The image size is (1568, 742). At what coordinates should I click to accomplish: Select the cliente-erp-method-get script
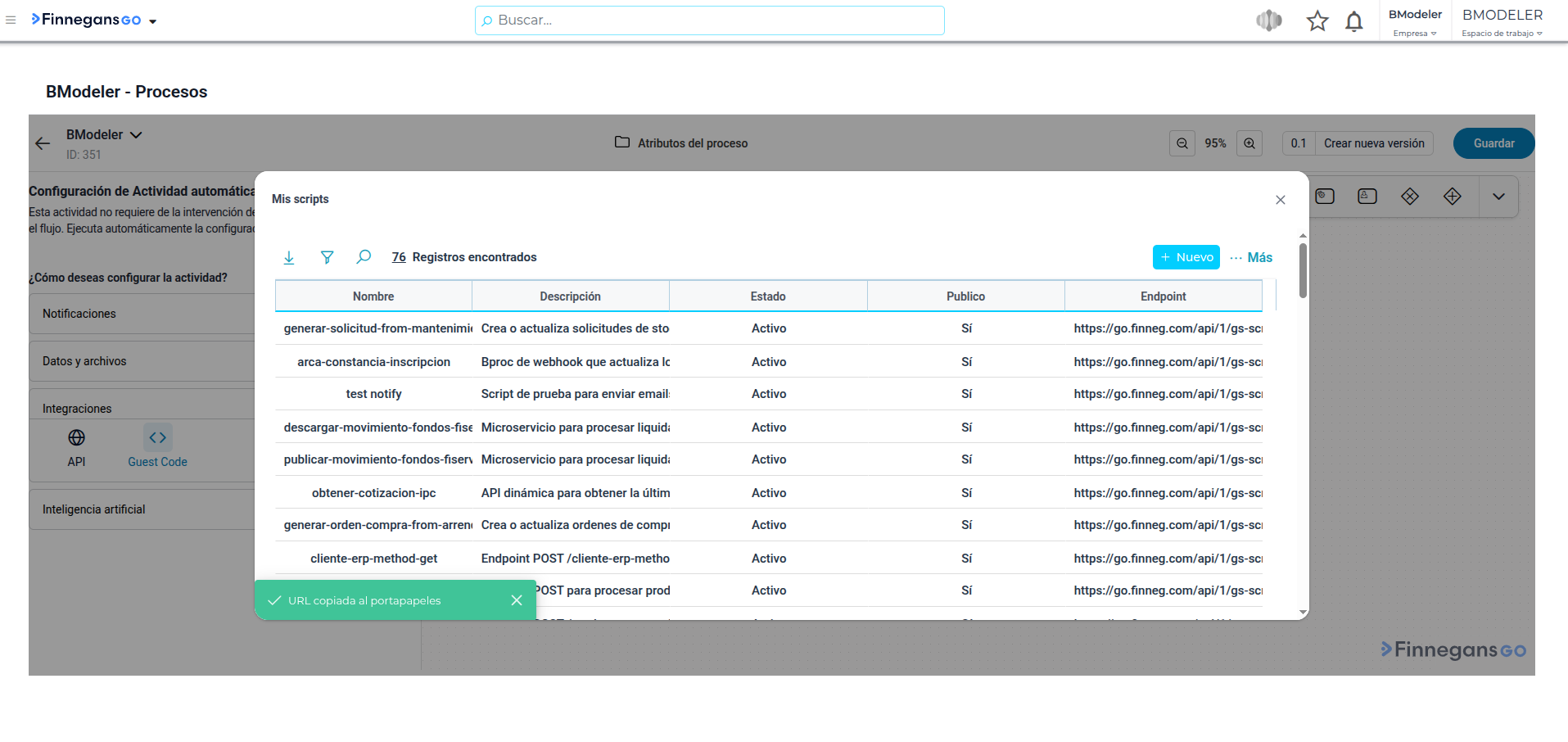[373, 559]
